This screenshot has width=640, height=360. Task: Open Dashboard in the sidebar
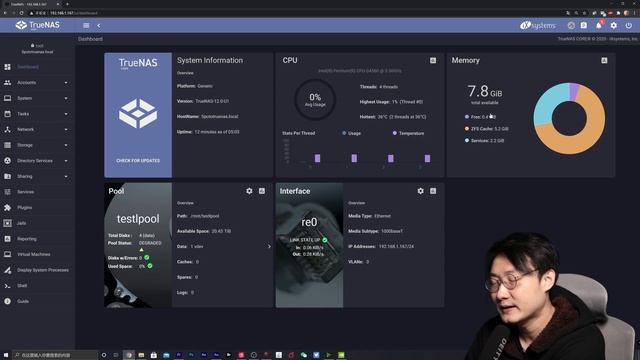[x=28, y=67]
